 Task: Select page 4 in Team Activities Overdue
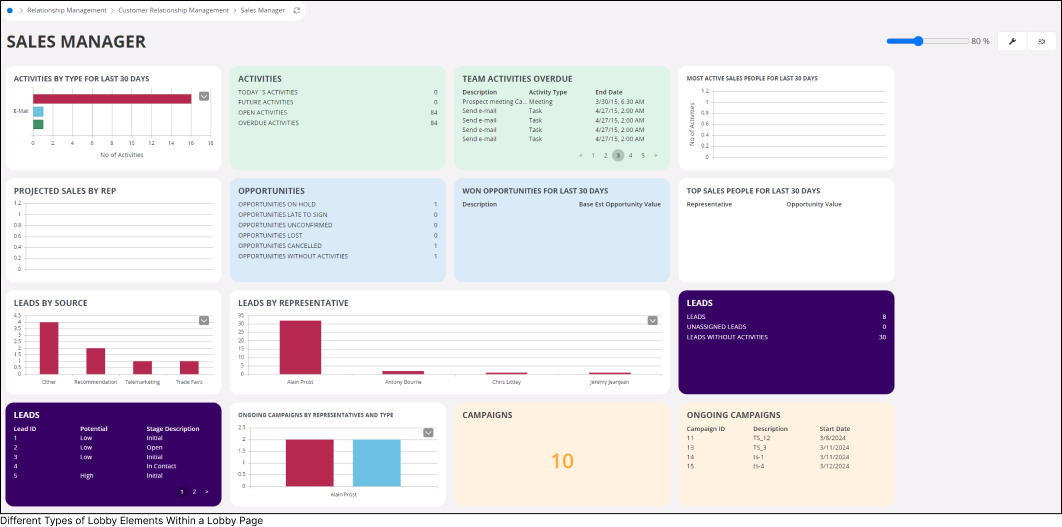[x=630, y=156]
